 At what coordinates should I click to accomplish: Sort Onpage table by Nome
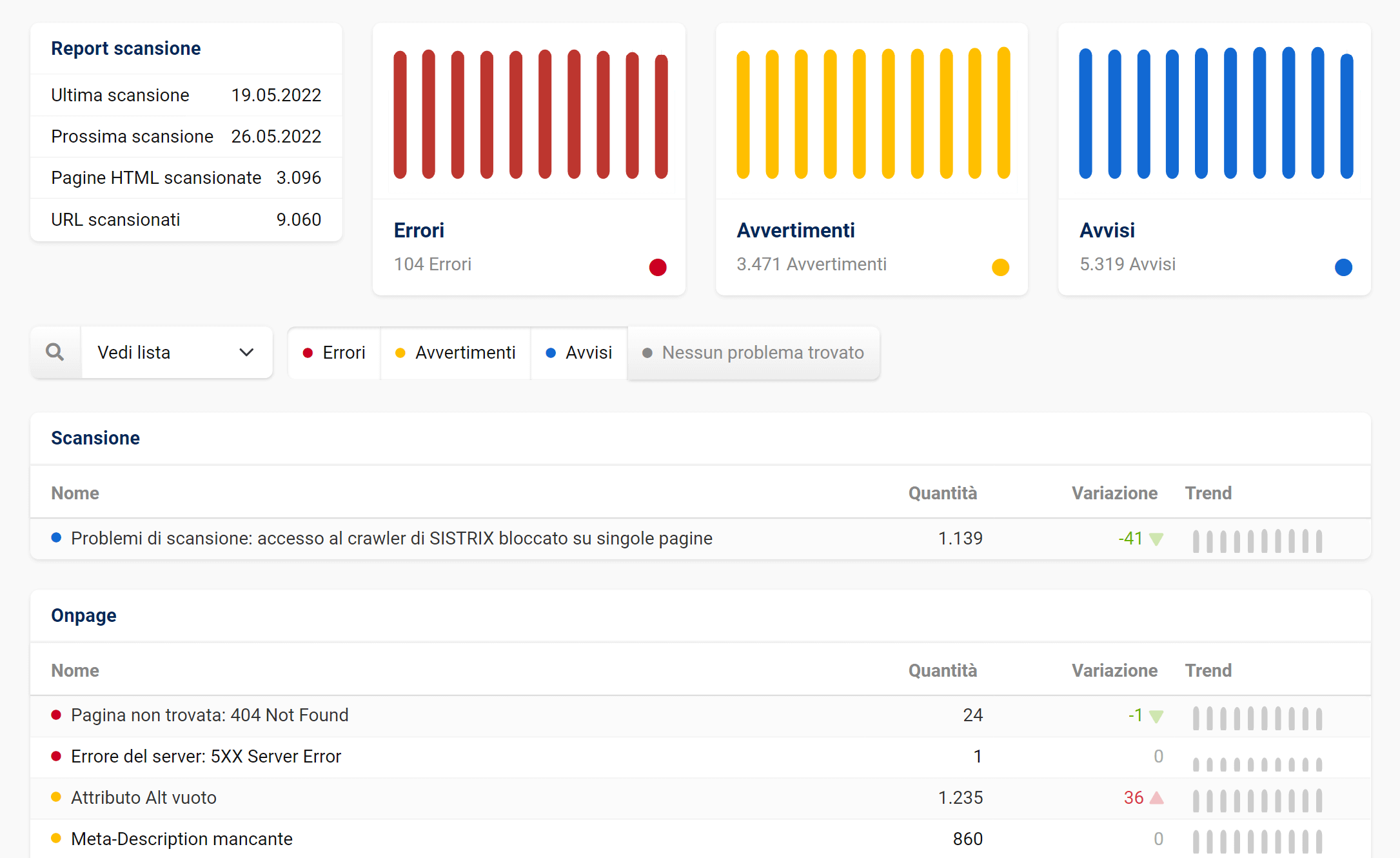[x=75, y=670]
